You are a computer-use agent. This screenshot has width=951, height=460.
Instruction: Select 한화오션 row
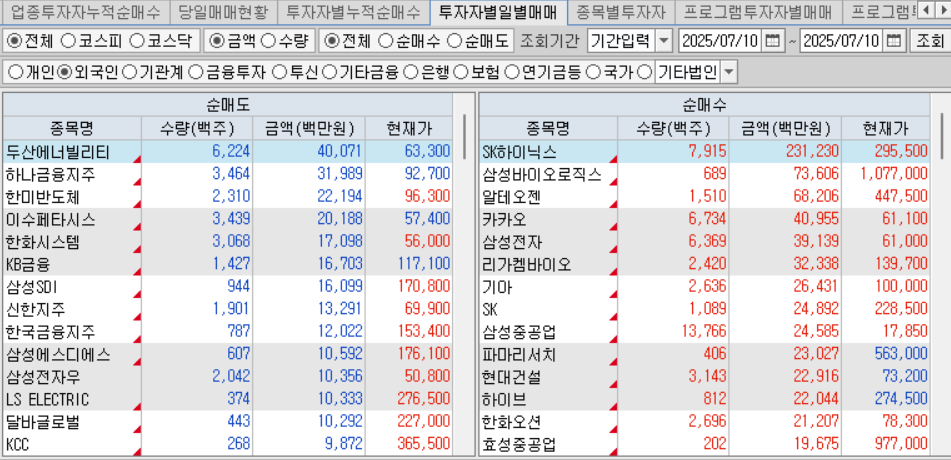704,422
